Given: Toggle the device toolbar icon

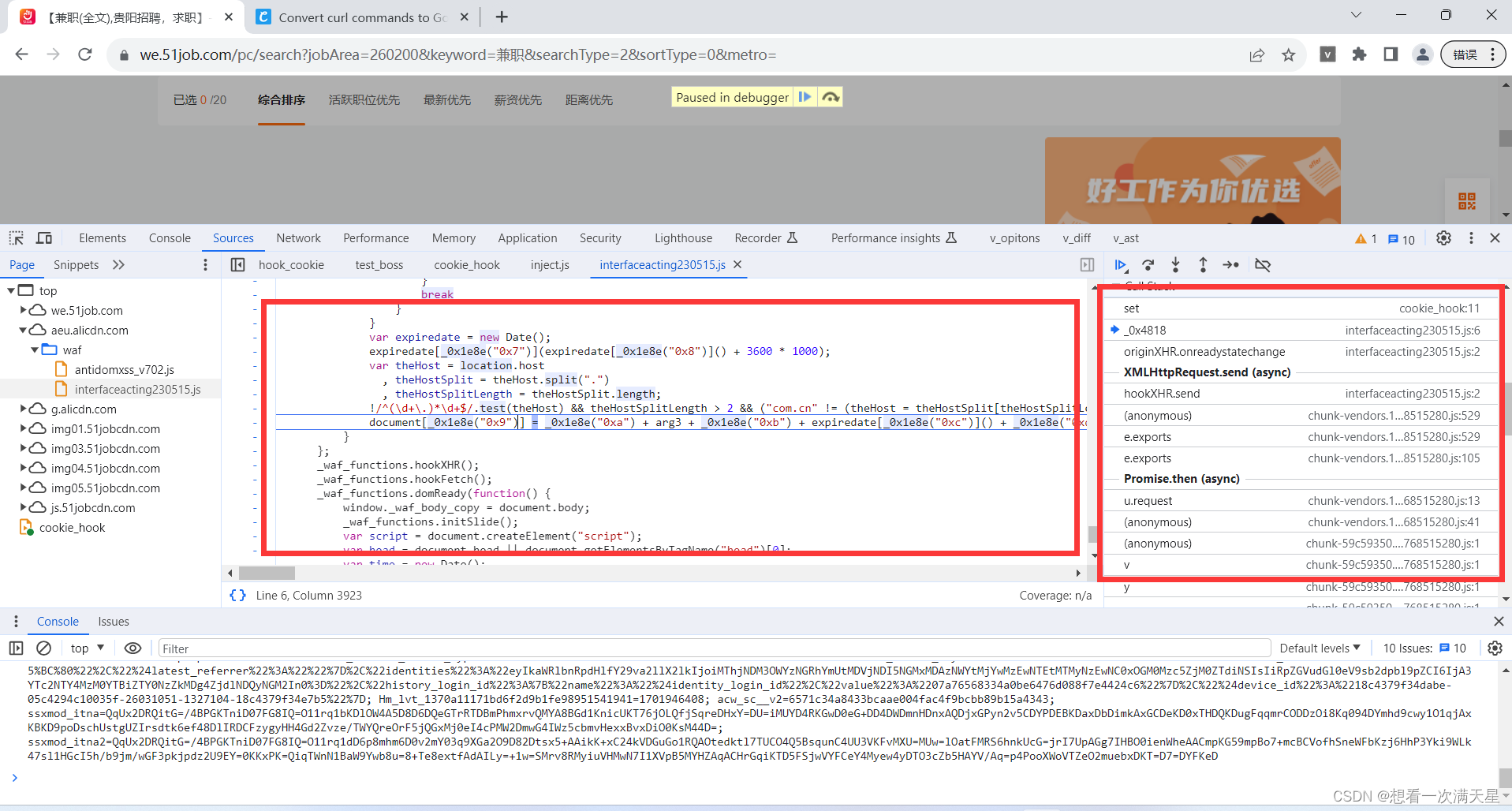Looking at the screenshot, I should coord(44,238).
